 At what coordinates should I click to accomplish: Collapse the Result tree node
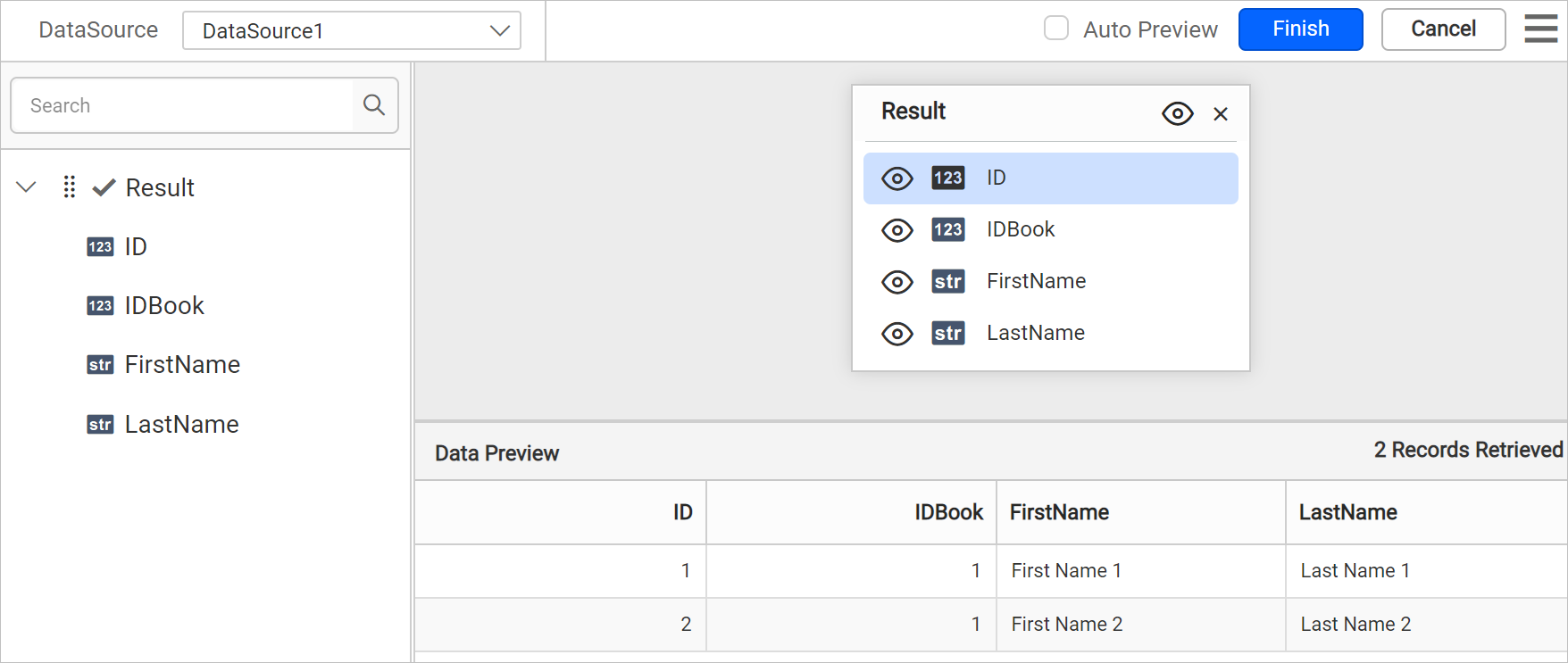[27, 186]
